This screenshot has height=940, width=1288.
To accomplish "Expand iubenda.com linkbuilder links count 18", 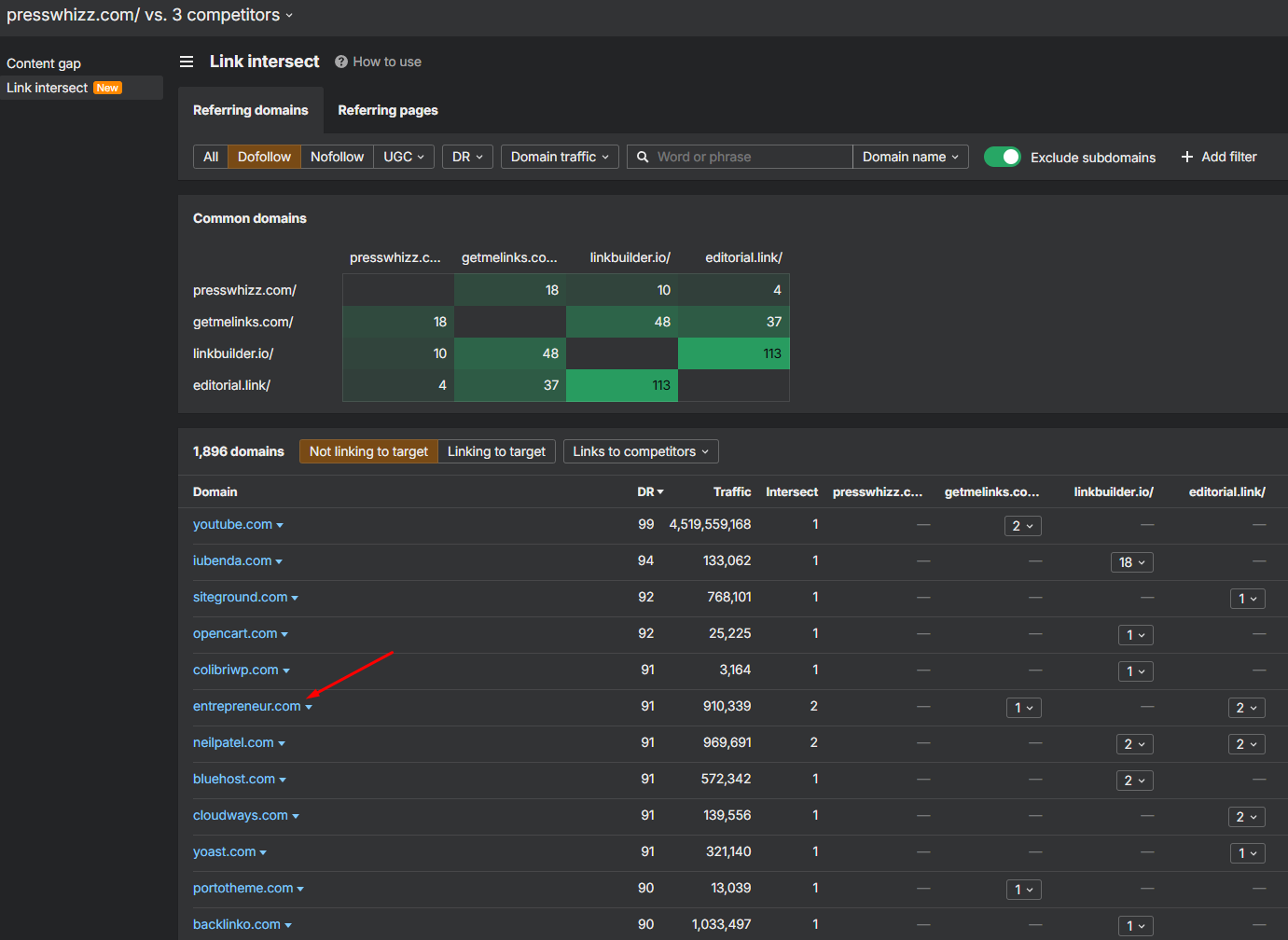I will [x=1132, y=562].
